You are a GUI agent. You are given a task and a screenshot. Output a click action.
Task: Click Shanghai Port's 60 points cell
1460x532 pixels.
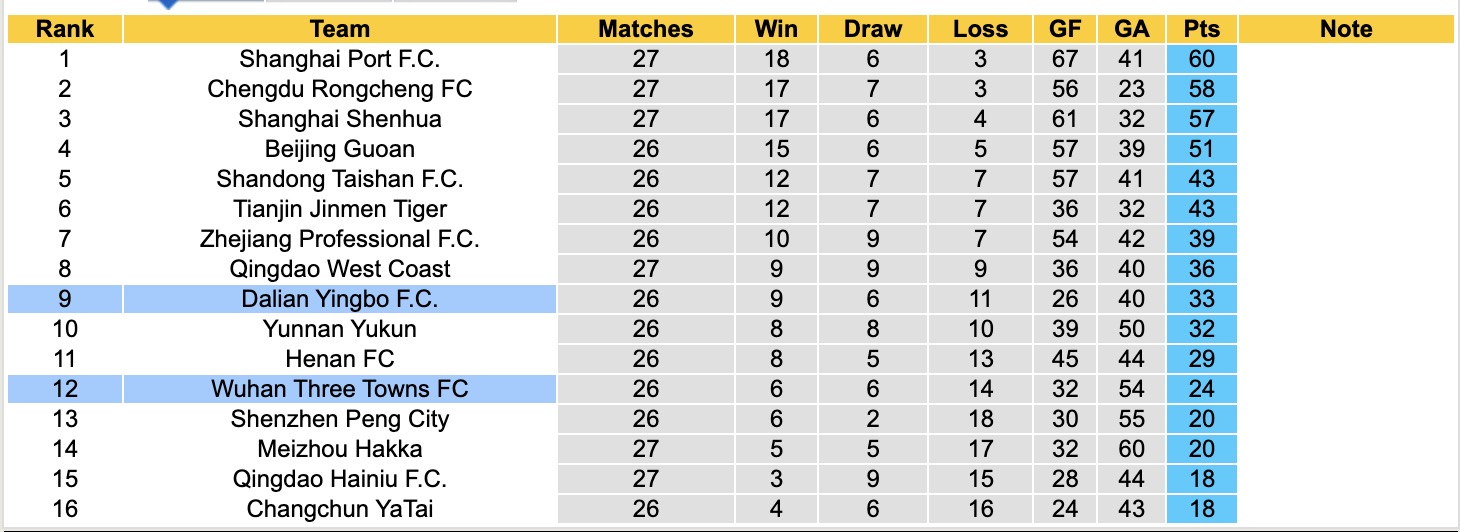1201,59
